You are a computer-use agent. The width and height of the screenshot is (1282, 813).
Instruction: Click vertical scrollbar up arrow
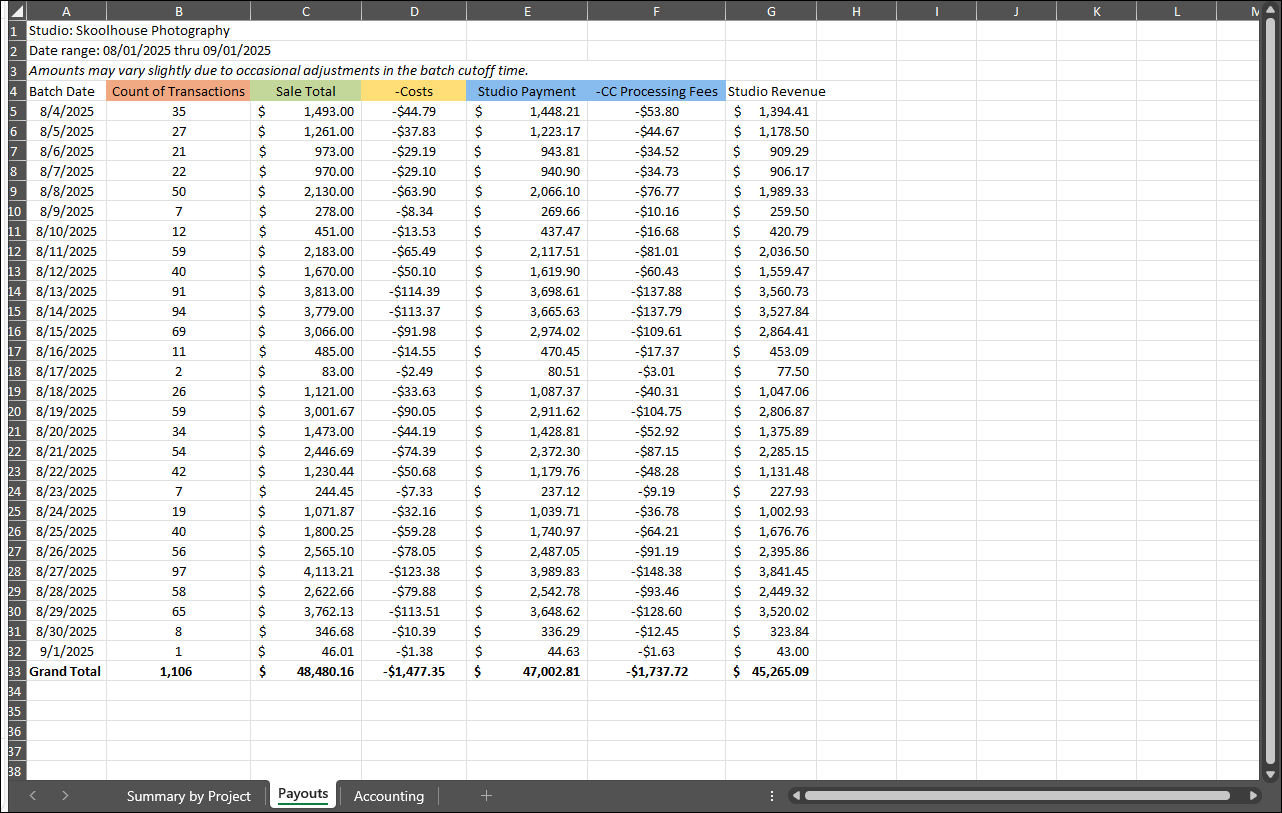click(1271, 11)
